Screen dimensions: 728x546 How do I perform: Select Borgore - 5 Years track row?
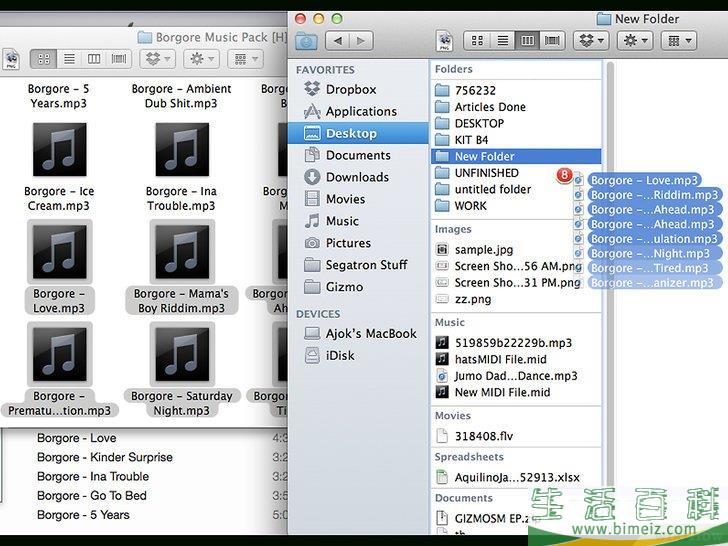[145, 515]
